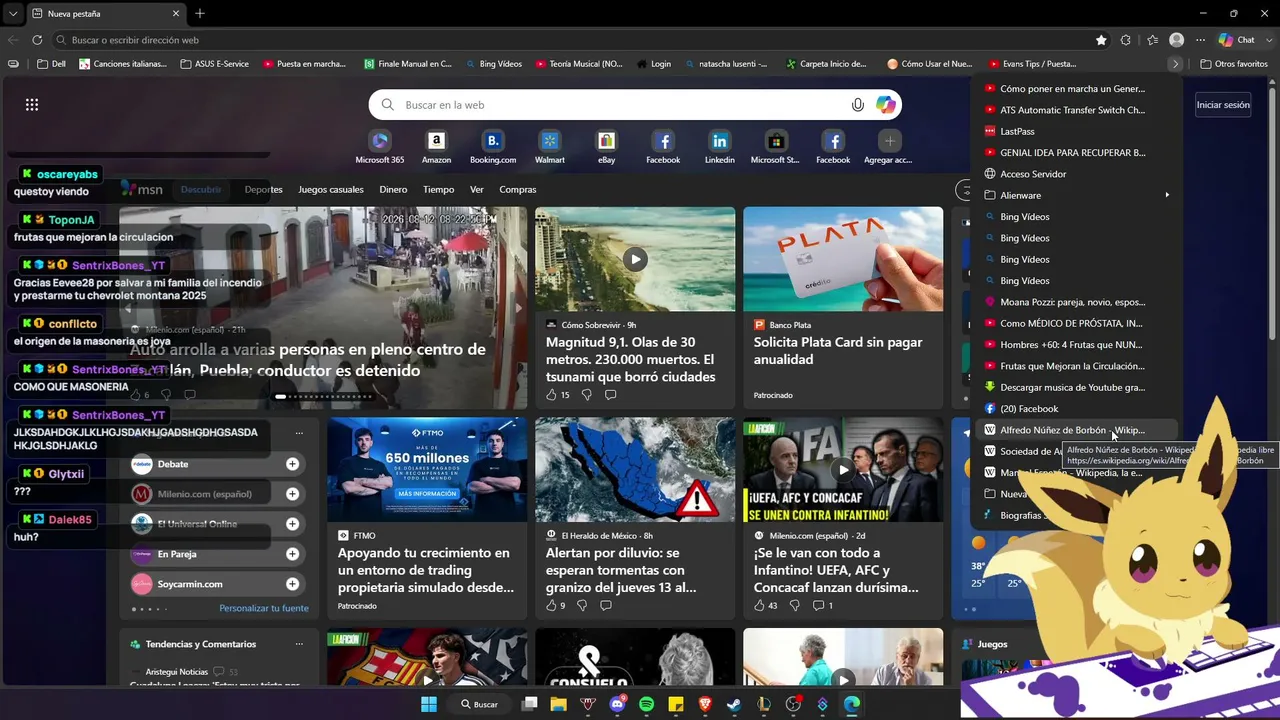The image size is (1280, 720).
Task: Open Copilot from the search box
Action: tap(886, 105)
